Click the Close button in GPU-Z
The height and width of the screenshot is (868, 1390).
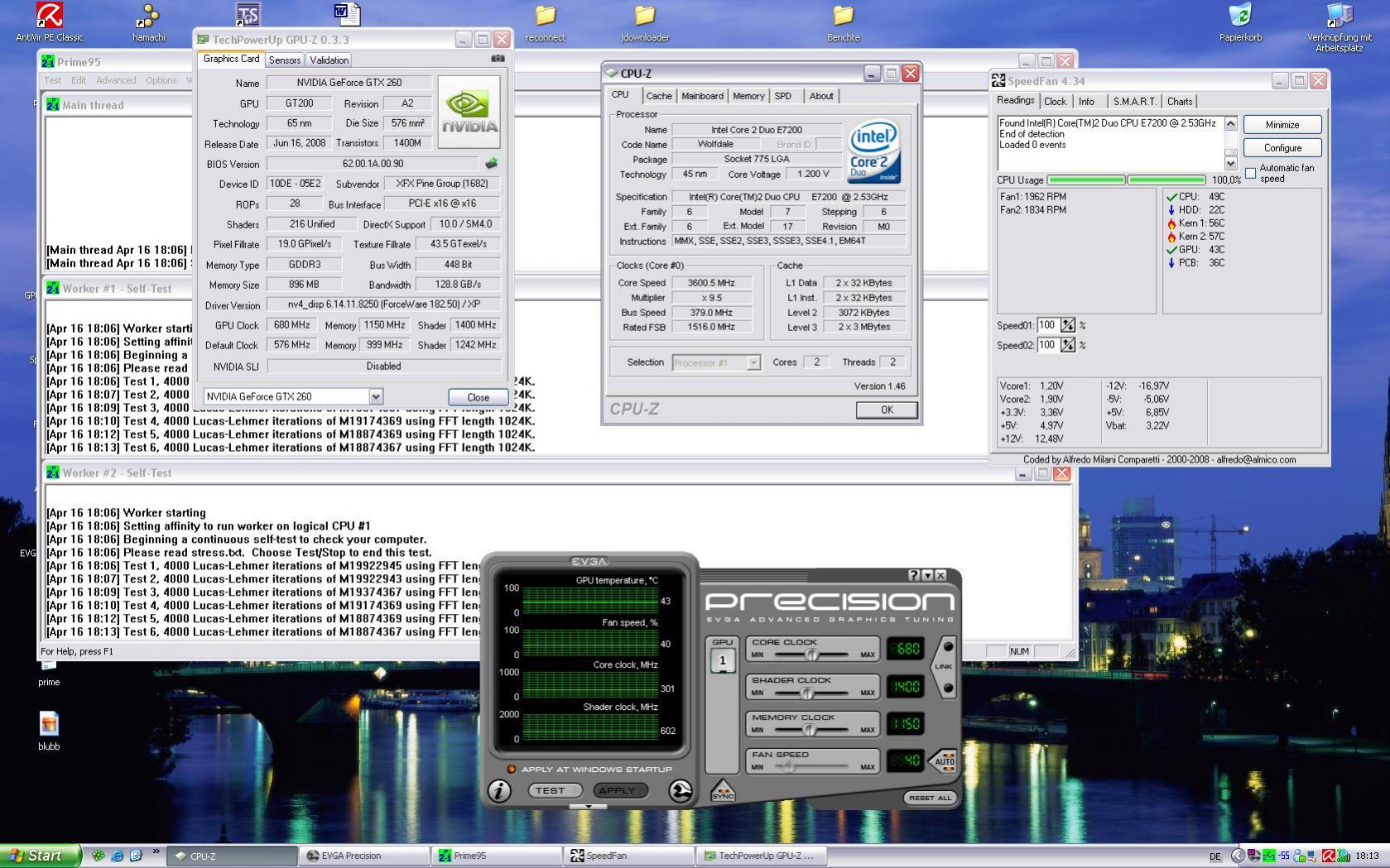click(478, 397)
